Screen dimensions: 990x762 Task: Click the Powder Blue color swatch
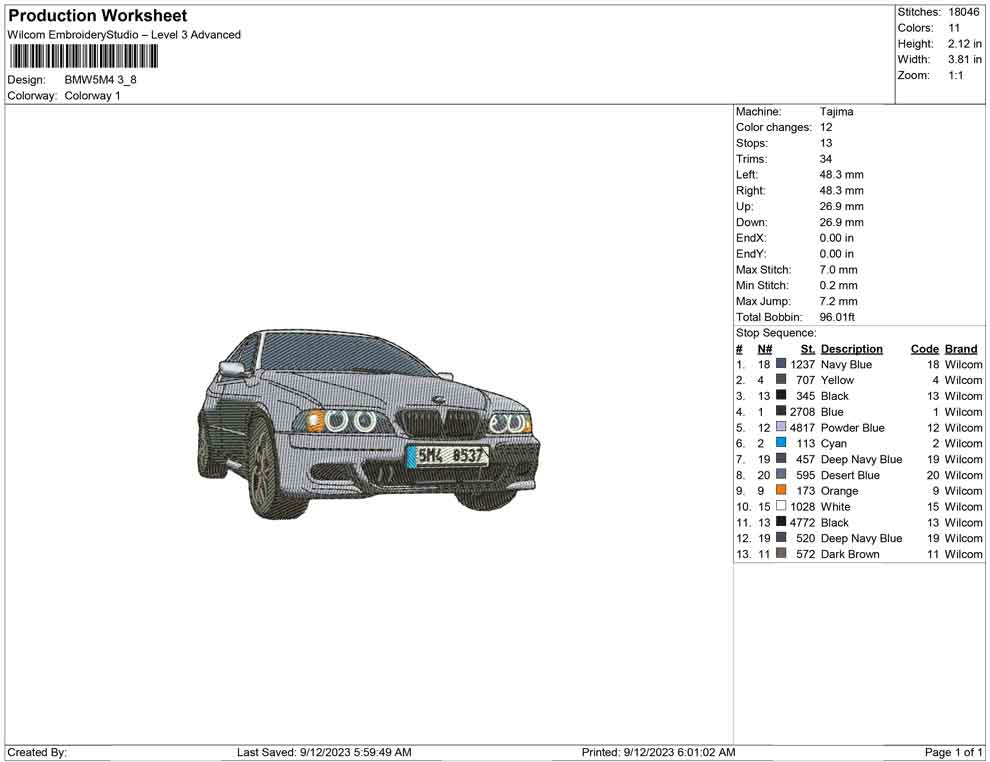(781, 427)
